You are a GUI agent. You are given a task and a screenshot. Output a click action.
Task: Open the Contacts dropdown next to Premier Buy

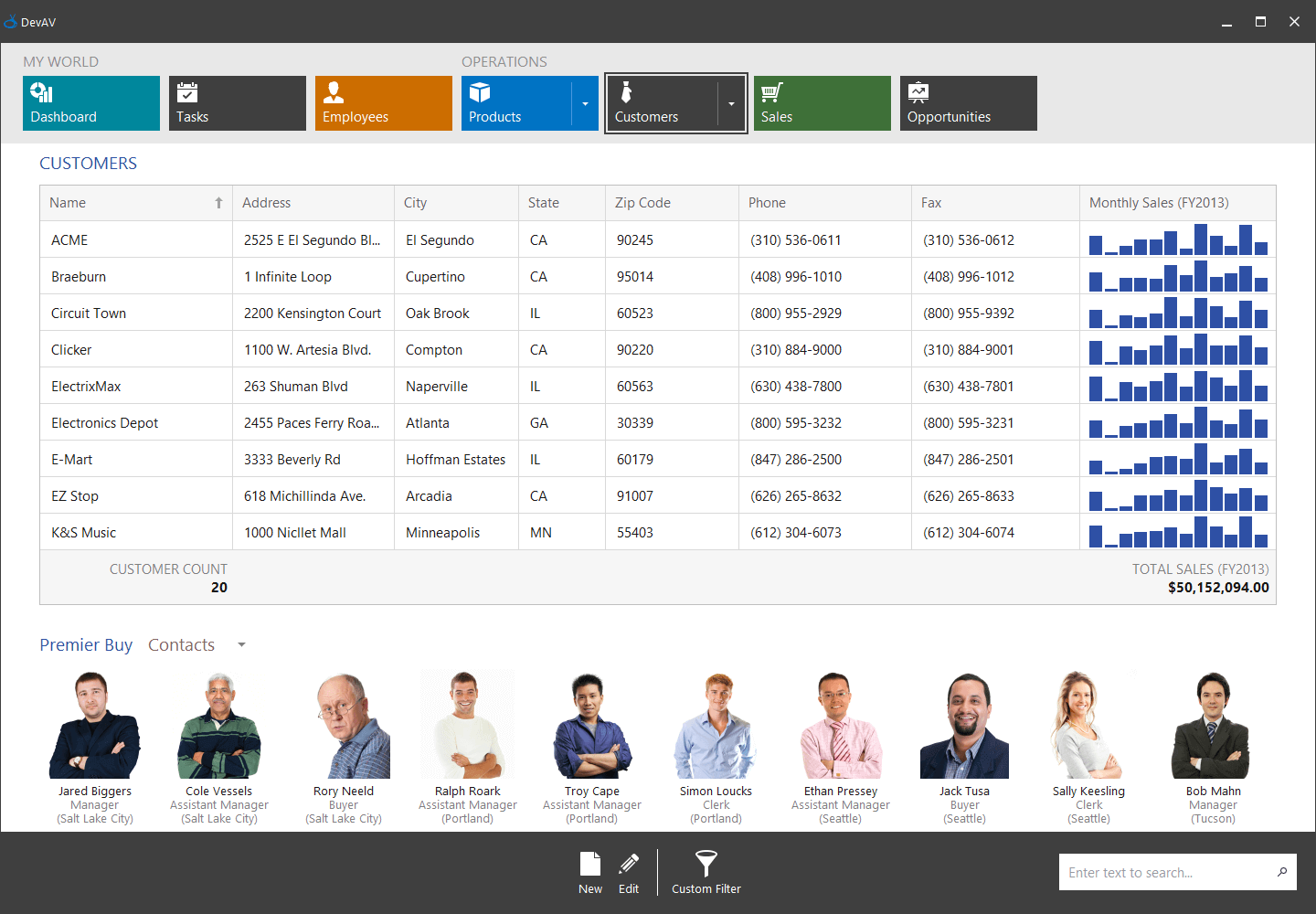240,645
